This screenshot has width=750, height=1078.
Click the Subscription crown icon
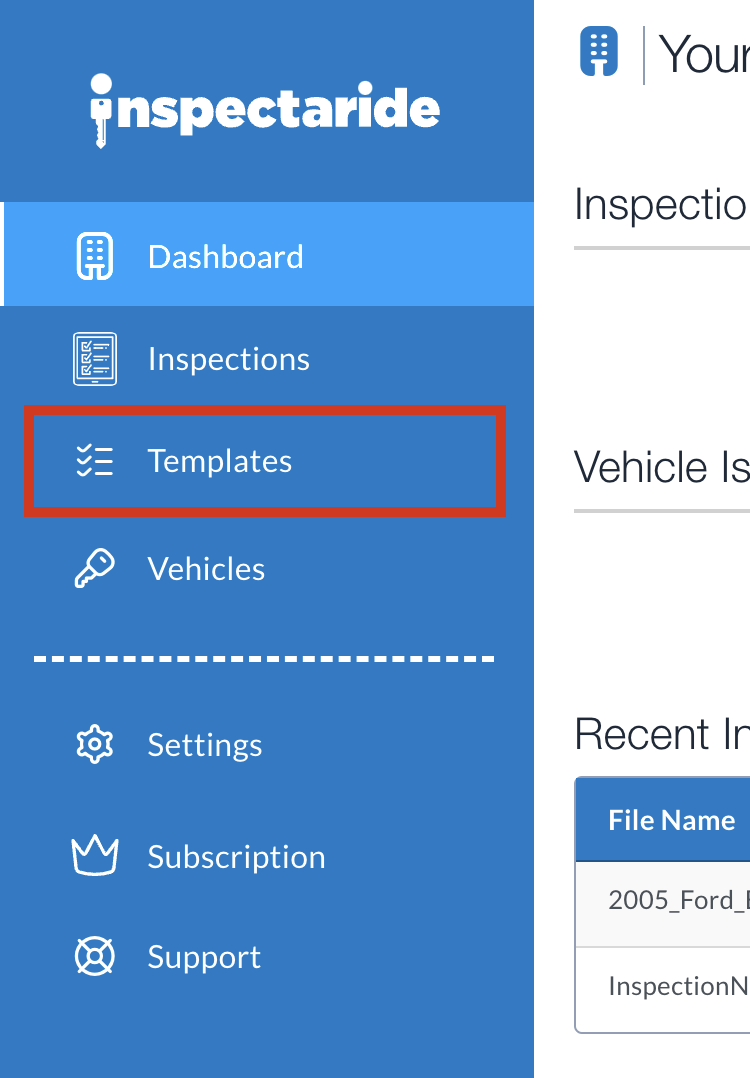[95, 856]
